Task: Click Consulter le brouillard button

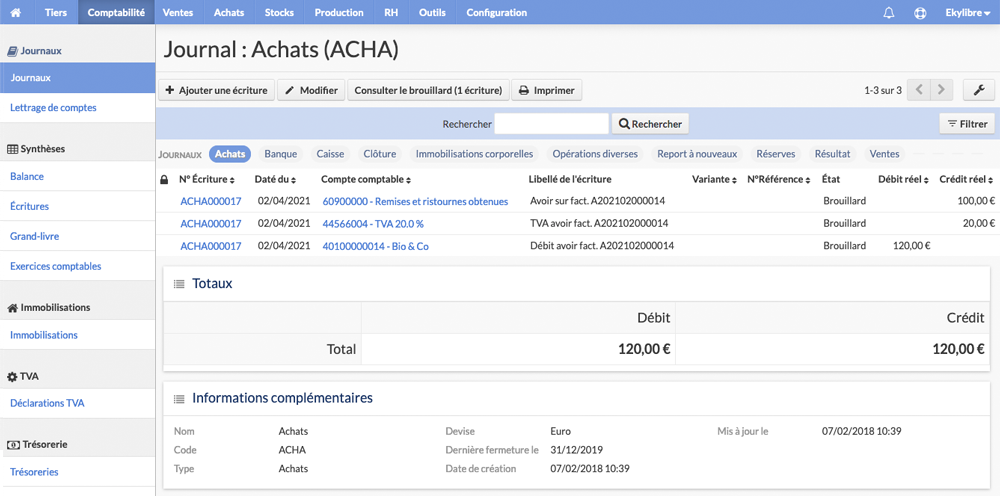Action: coord(429,91)
